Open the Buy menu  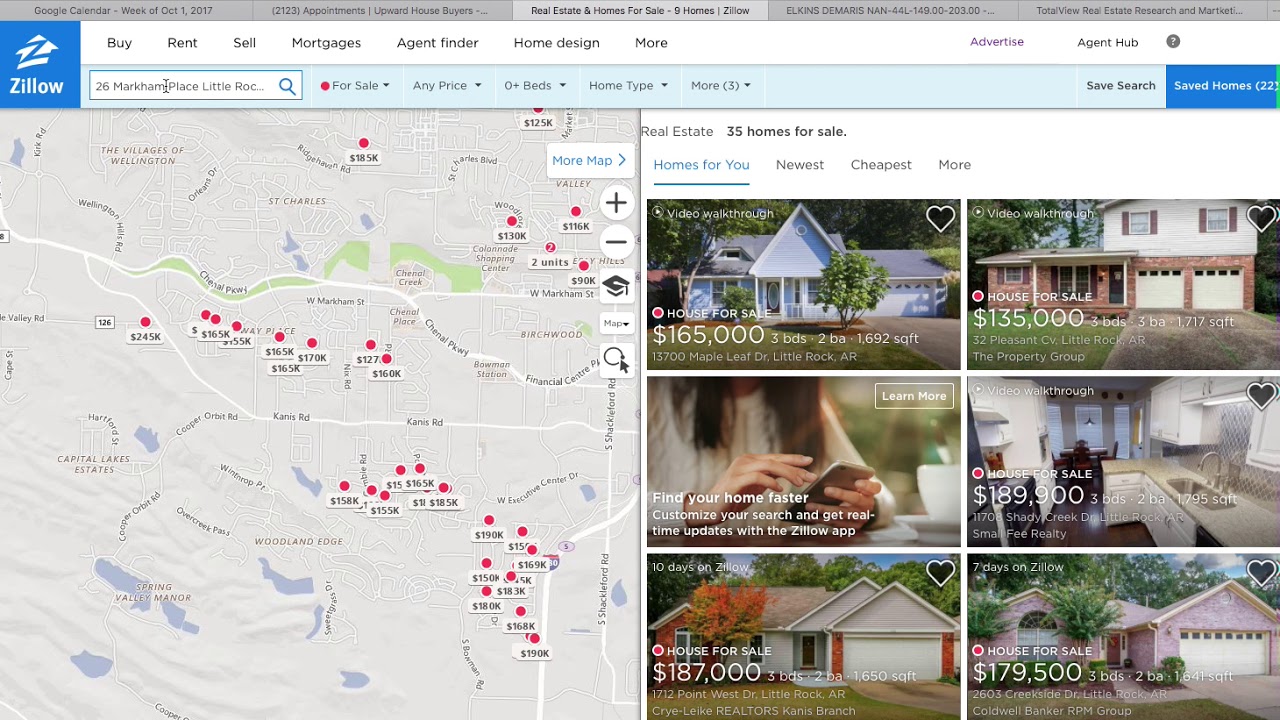tap(119, 43)
